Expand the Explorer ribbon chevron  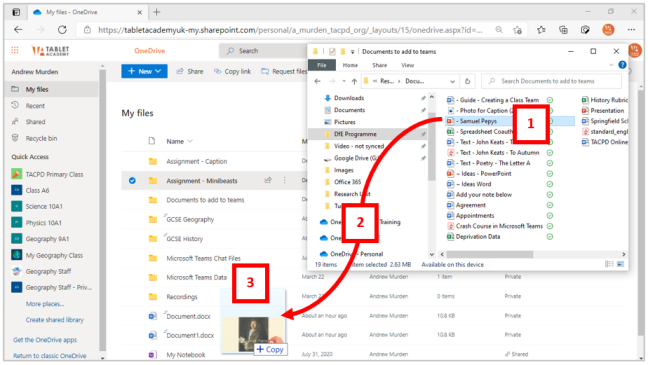611,65
